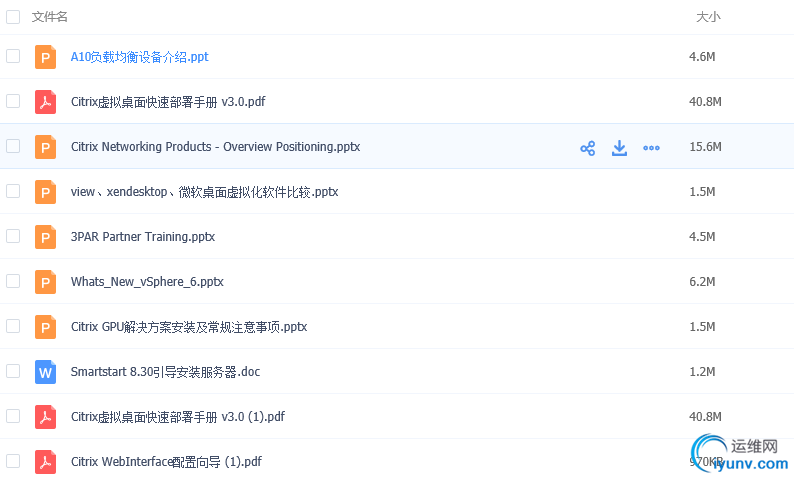Viewport: 794px width, 480px height.
Task: Check the box for Citrix GPU解决方案 pptx
Action: point(13,326)
